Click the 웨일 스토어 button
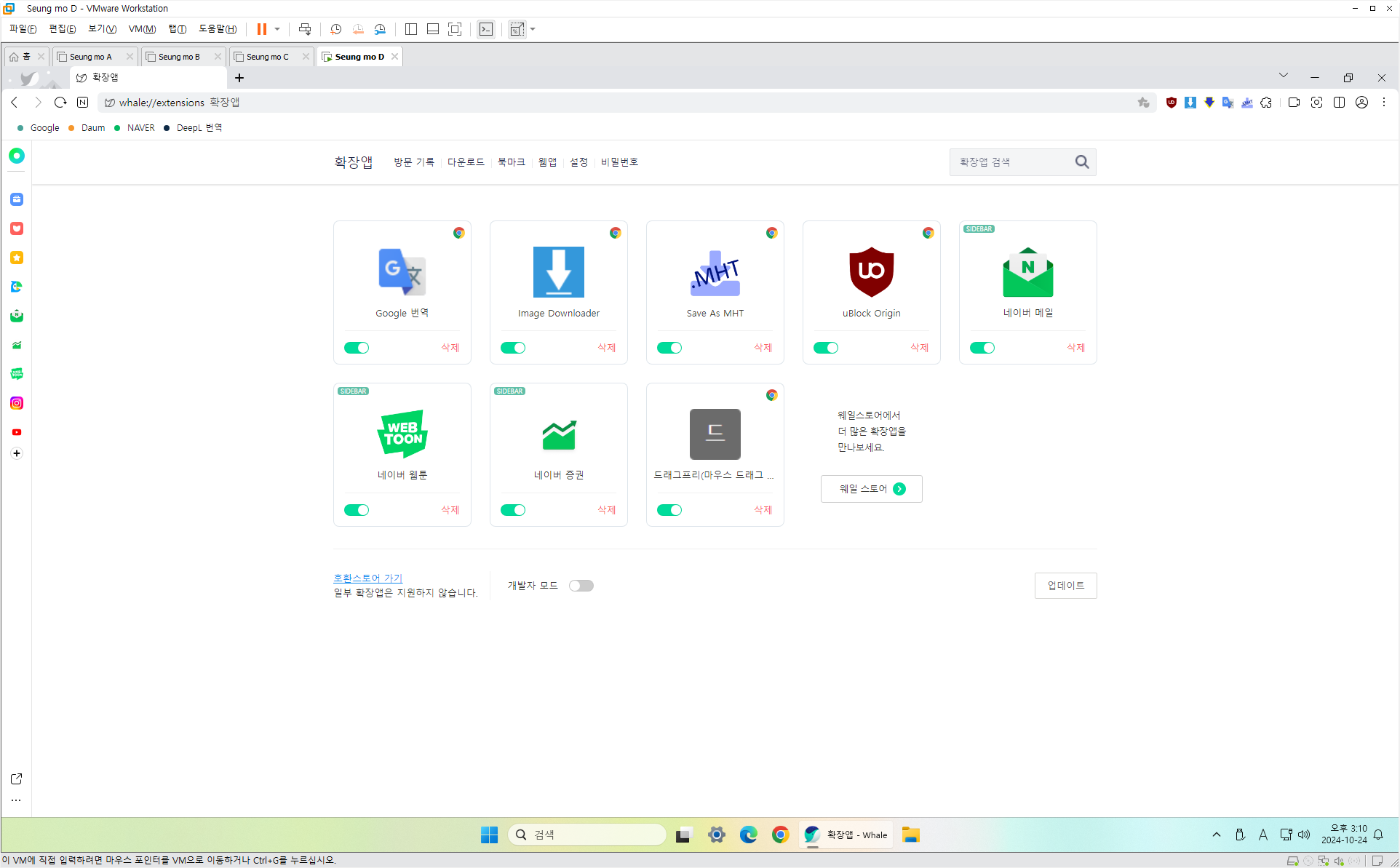 click(x=872, y=489)
